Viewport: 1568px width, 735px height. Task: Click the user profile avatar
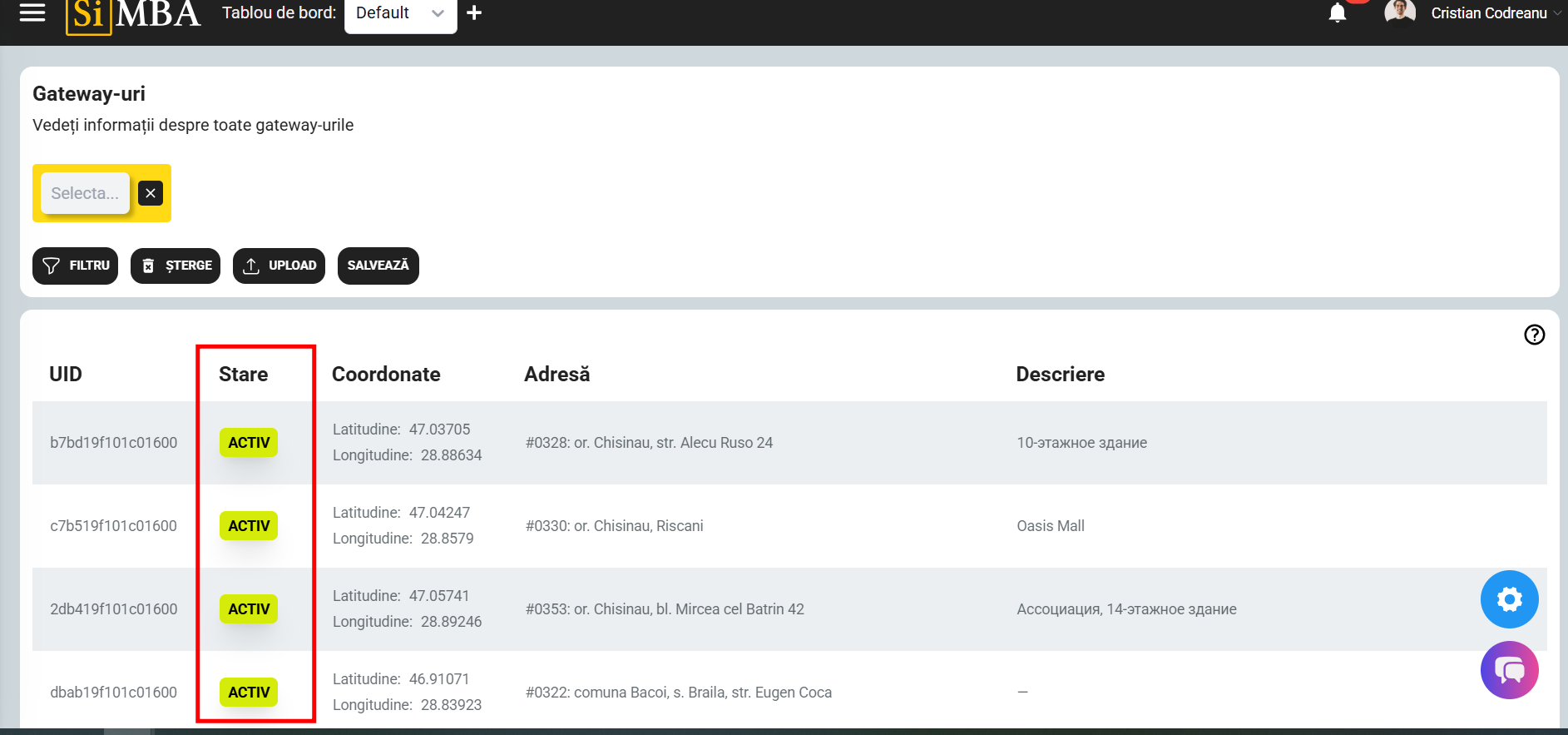[1399, 12]
